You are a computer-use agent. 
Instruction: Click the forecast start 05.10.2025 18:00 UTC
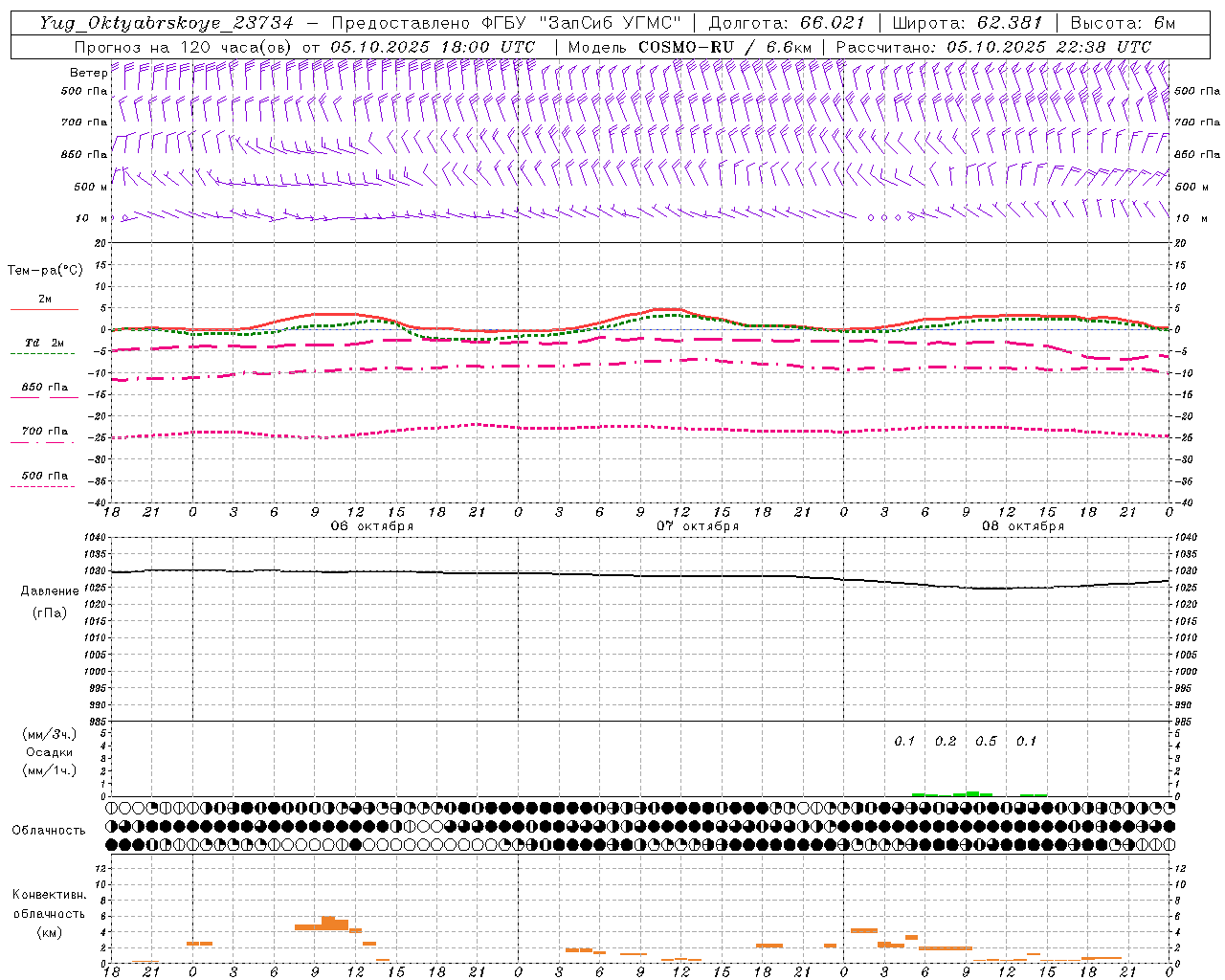(x=433, y=47)
